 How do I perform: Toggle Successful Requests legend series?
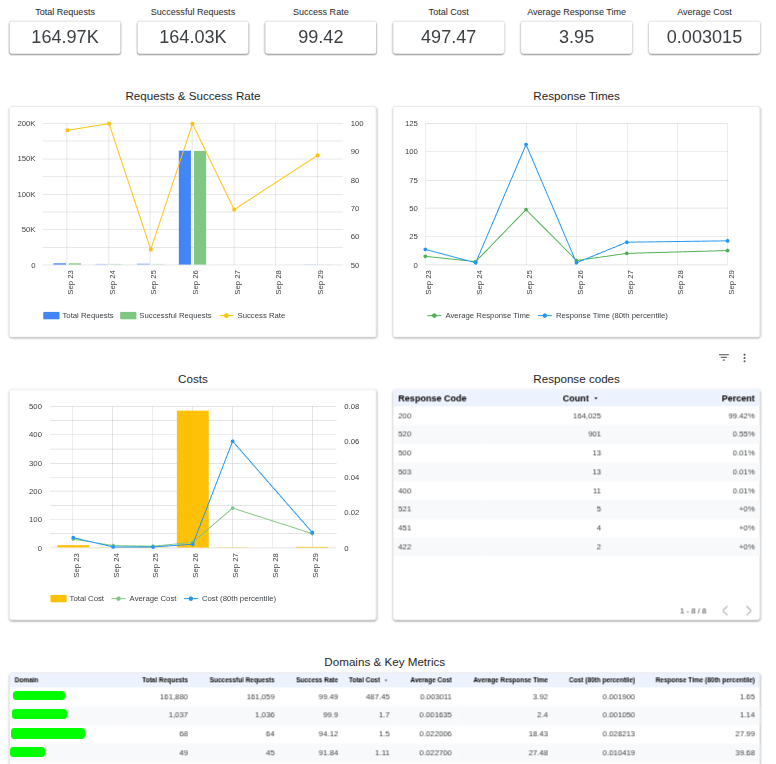tap(166, 315)
